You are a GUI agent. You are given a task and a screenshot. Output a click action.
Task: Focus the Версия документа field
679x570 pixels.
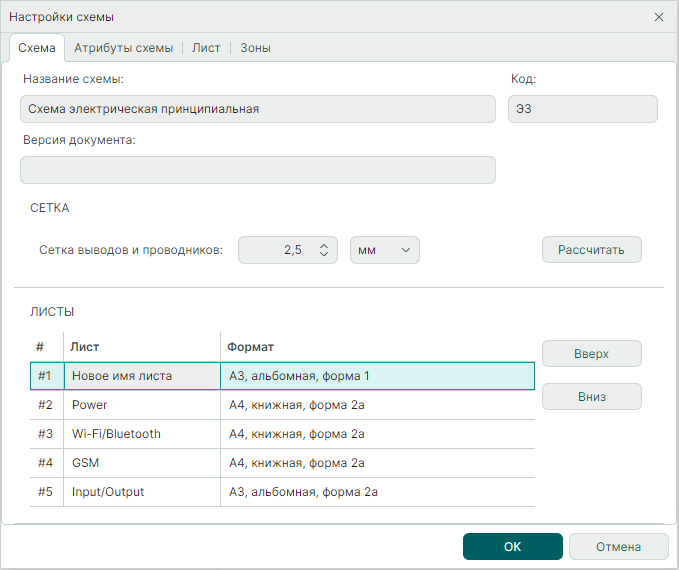tap(257, 170)
